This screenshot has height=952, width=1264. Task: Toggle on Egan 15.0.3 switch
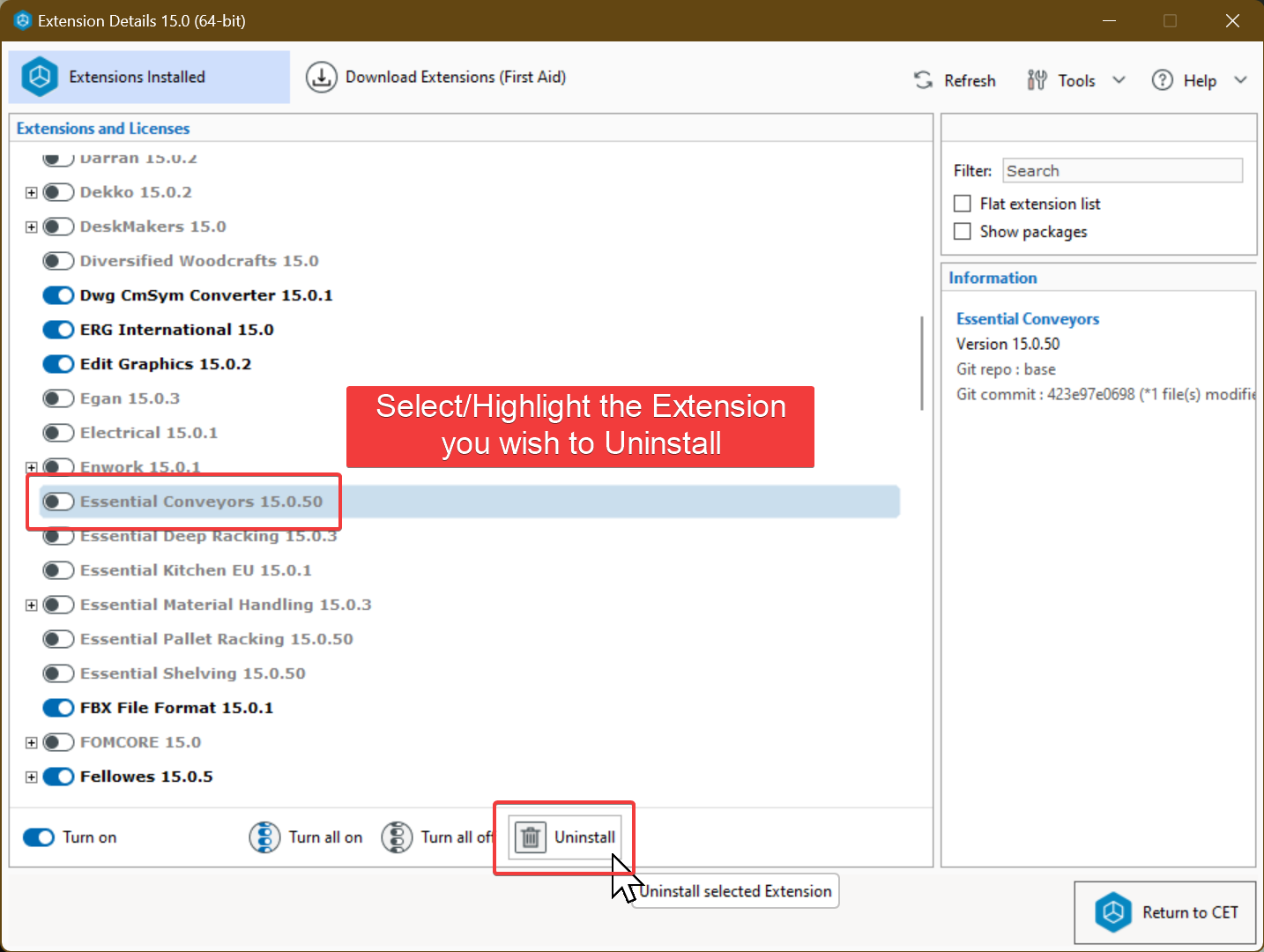(x=58, y=398)
